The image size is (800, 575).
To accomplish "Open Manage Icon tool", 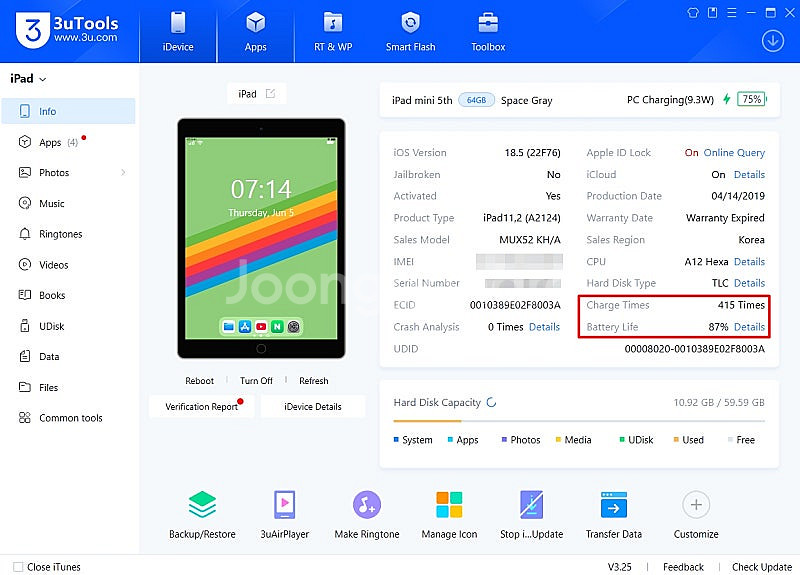I will pos(449,514).
